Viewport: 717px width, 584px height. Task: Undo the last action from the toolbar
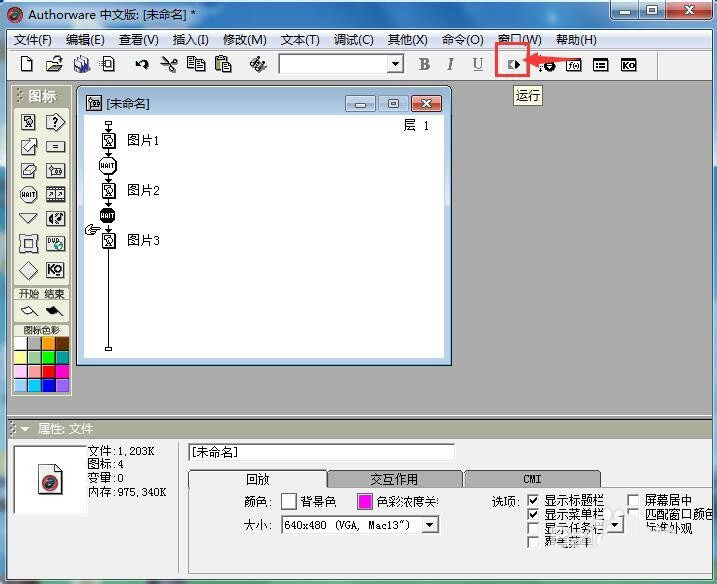tap(142, 64)
